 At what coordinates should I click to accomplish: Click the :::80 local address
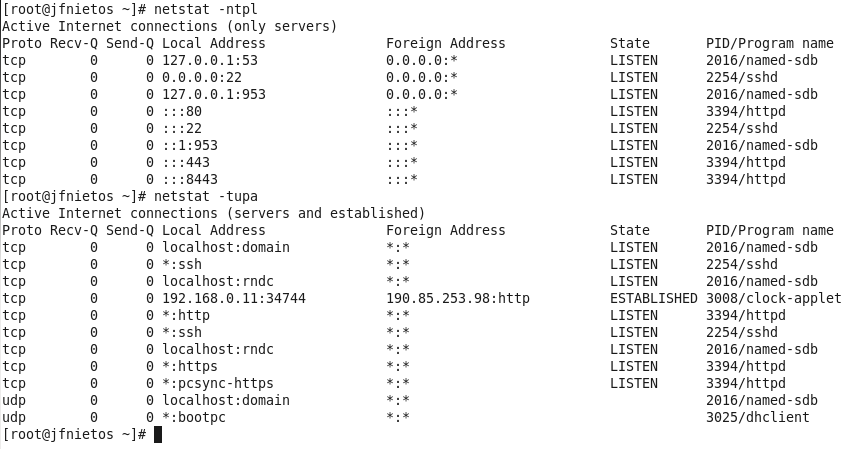coord(182,111)
